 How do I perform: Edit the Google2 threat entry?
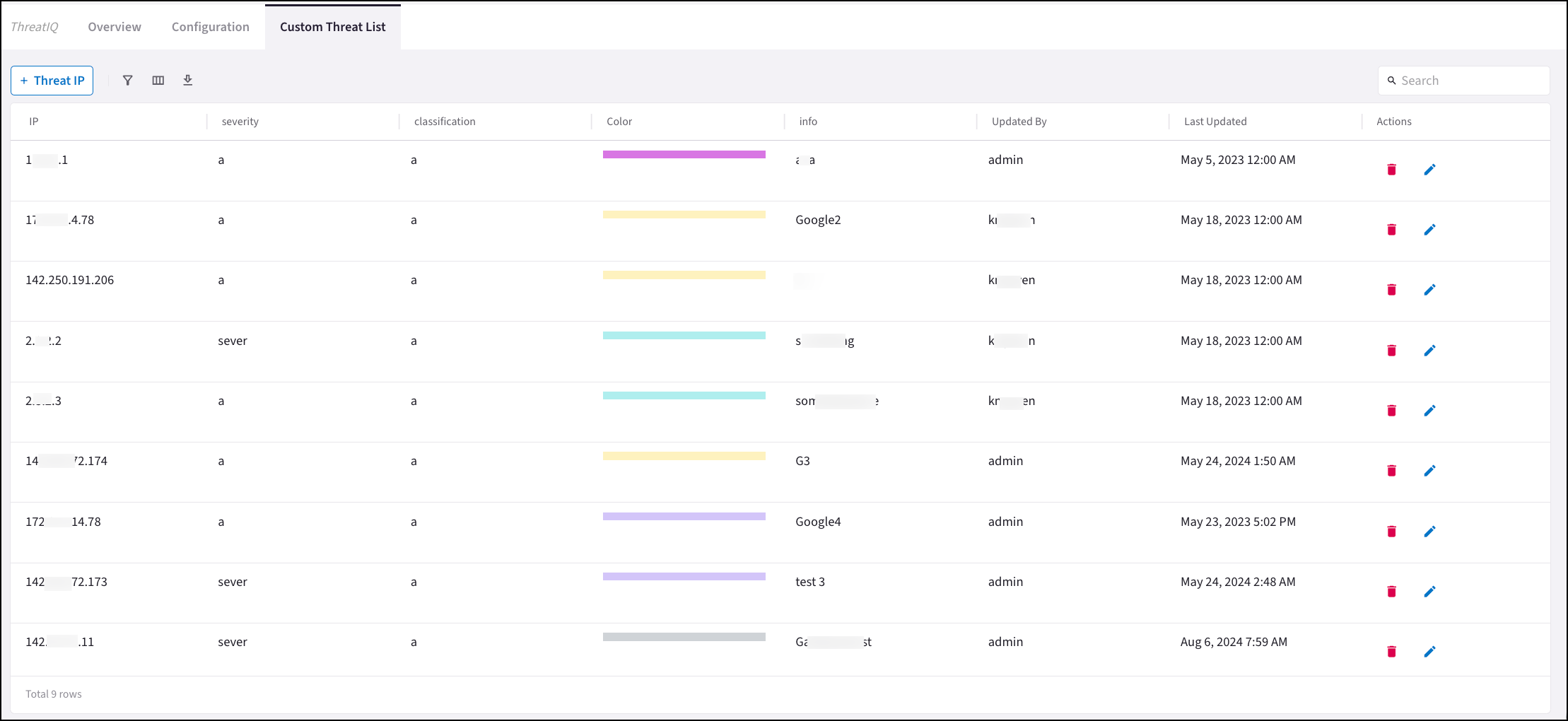[x=1429, y=230]
